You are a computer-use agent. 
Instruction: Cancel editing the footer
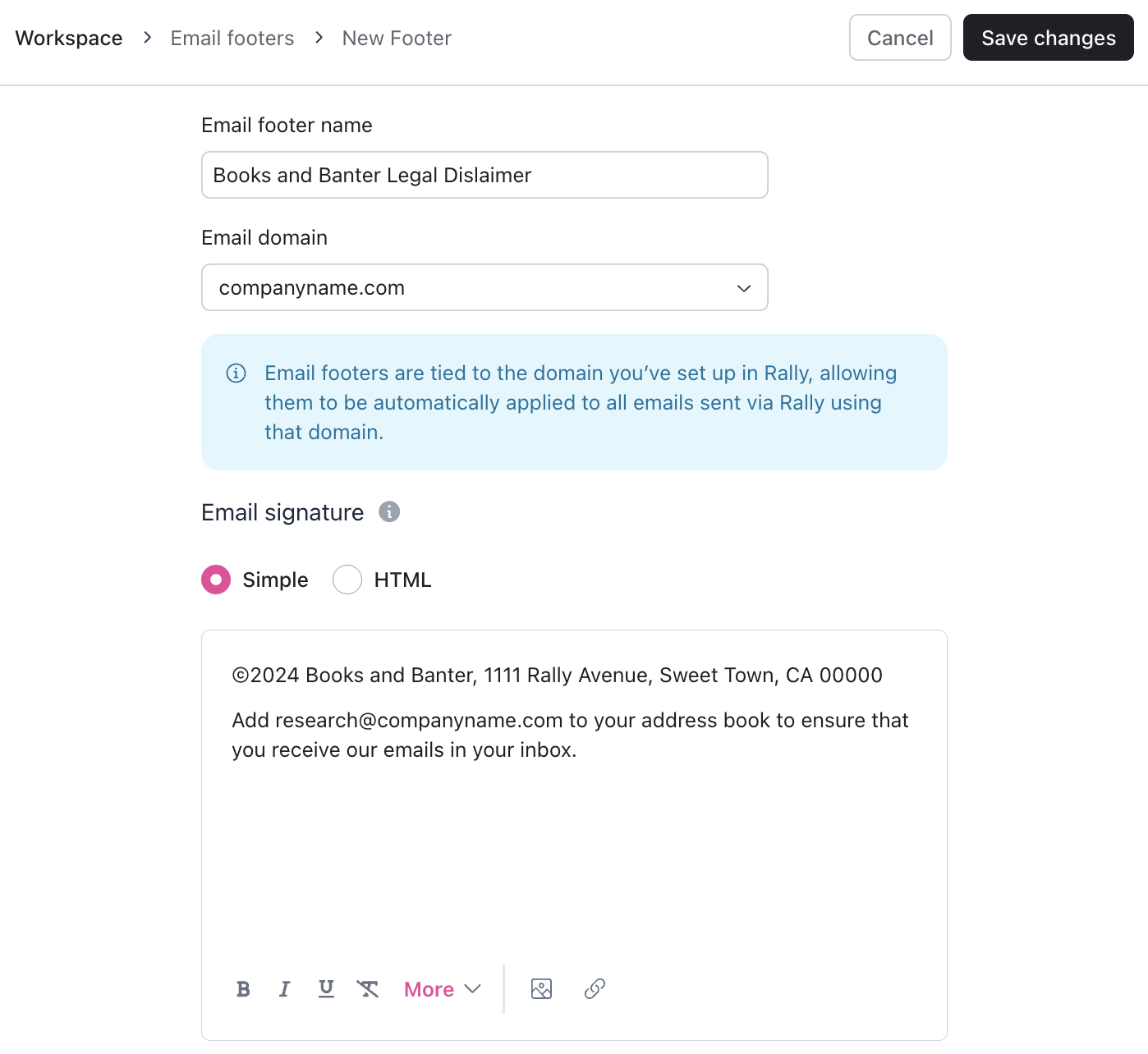pyautogui.click(x=900, y=38)
